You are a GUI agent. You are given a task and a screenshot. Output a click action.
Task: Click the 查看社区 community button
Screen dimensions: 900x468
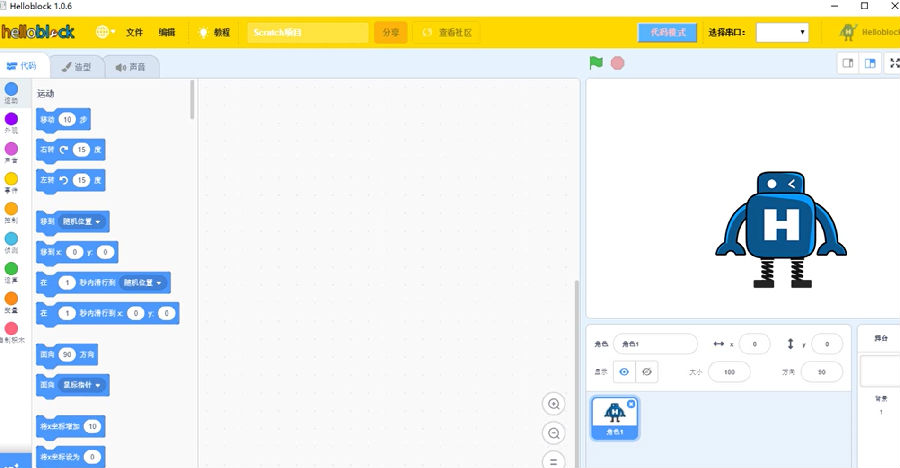click(447, 32)
